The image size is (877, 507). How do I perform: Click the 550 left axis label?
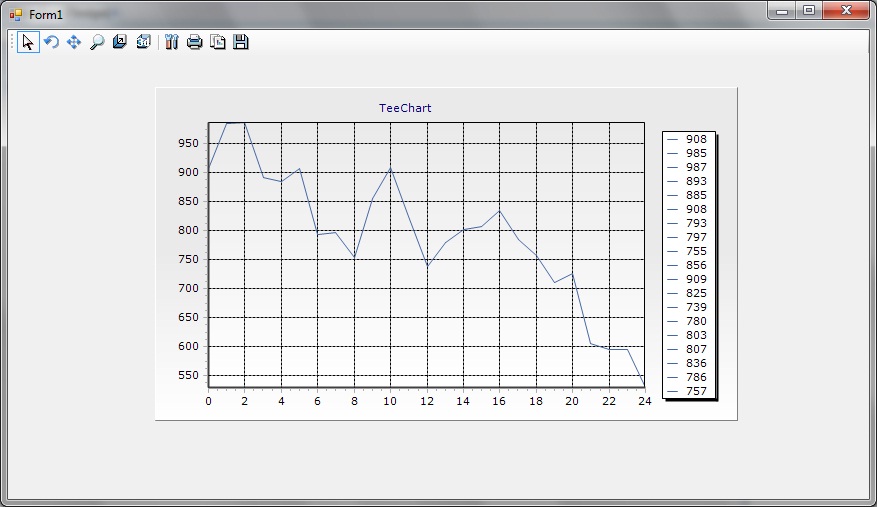click(x=188, y=375)
